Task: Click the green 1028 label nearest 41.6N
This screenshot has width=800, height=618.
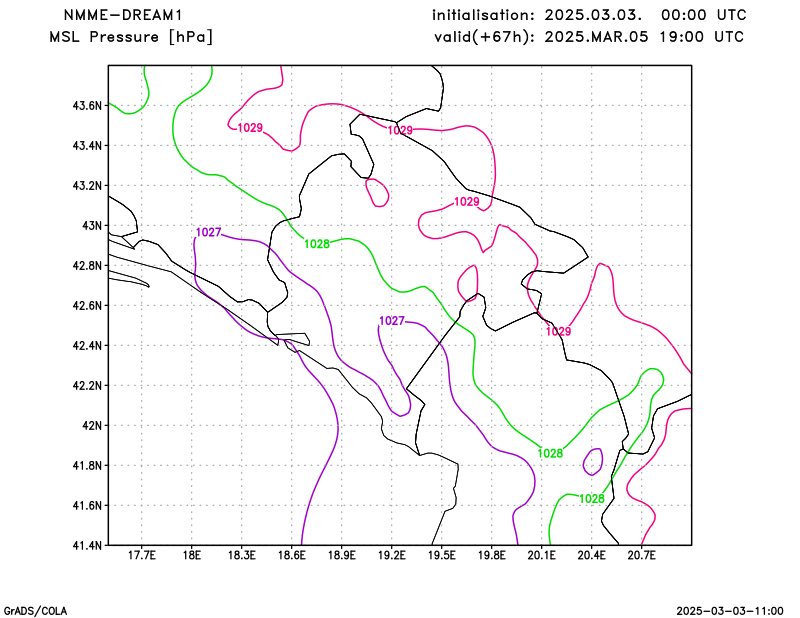Action: (x=592, y=499)
